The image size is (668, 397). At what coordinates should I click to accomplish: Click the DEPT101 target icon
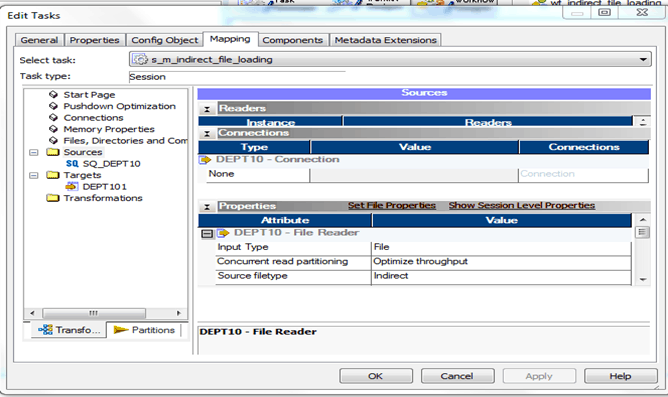point(72,186)
